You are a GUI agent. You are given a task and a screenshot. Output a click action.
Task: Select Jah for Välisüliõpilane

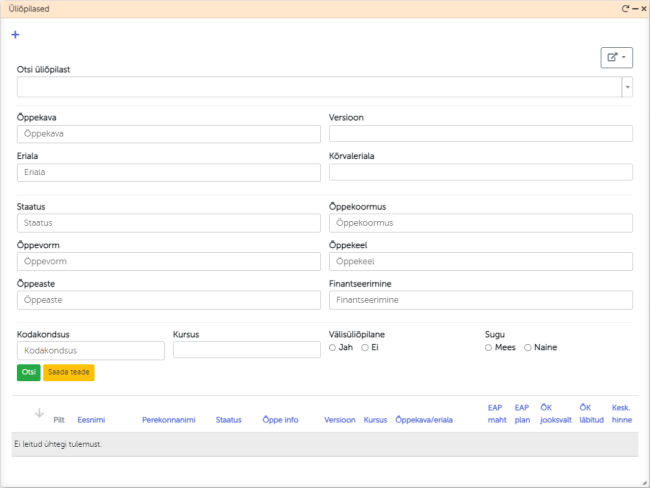333,347
